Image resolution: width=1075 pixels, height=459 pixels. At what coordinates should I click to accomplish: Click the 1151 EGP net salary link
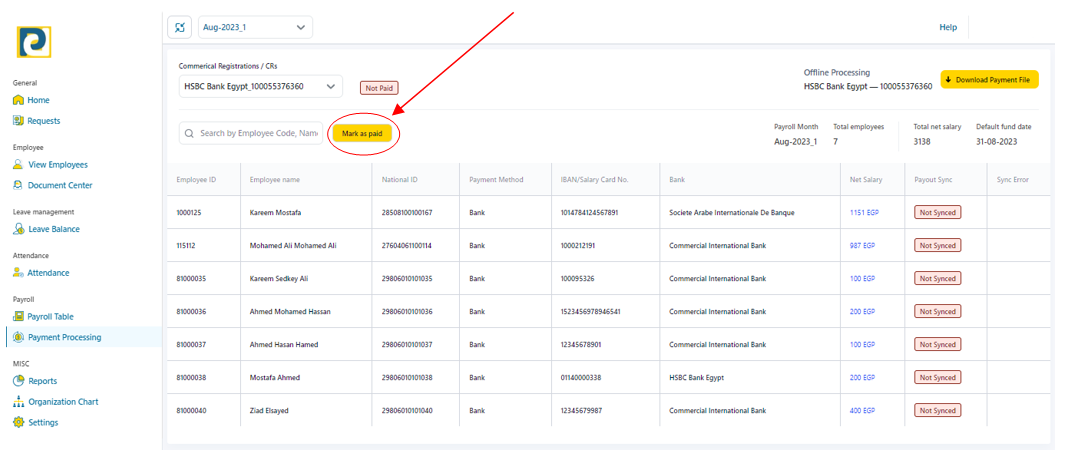[x=862, y=213]
